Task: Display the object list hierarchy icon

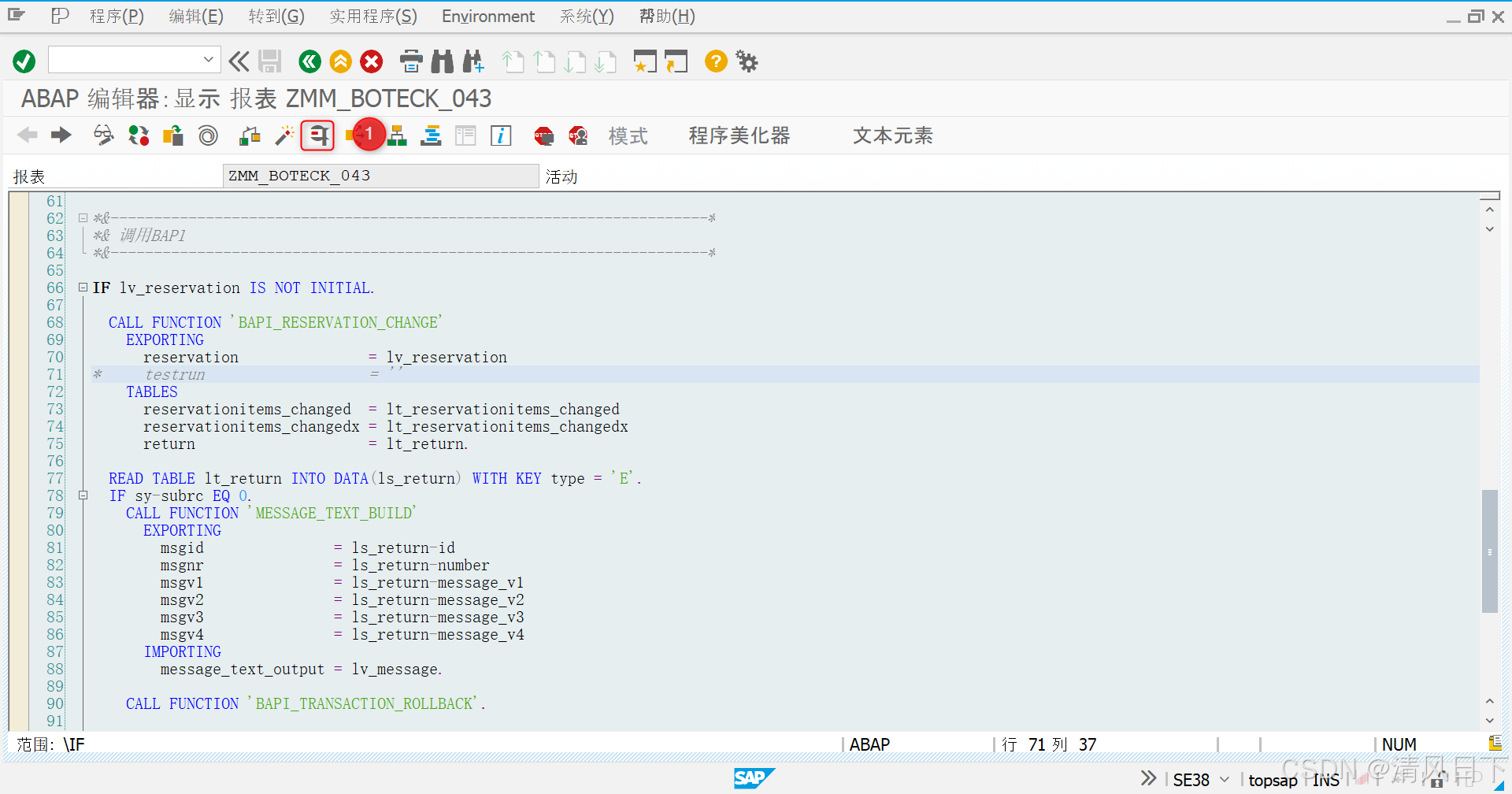Action: (x=397, y=135)
